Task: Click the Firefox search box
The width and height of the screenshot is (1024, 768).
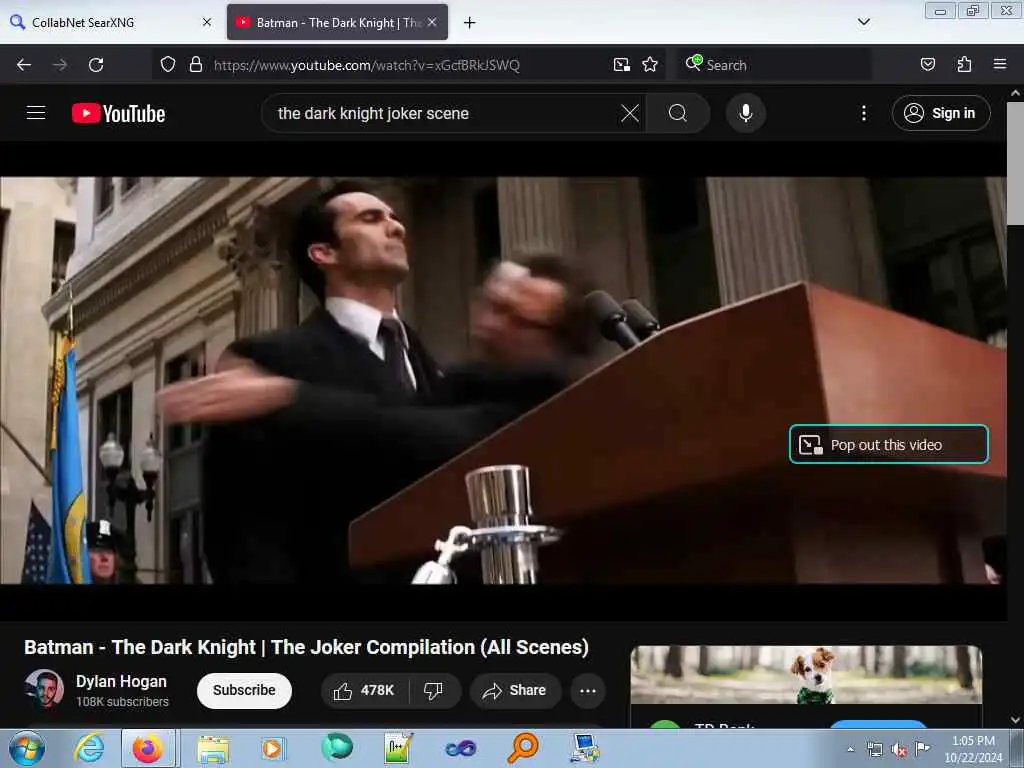Action: click(773, 65)
